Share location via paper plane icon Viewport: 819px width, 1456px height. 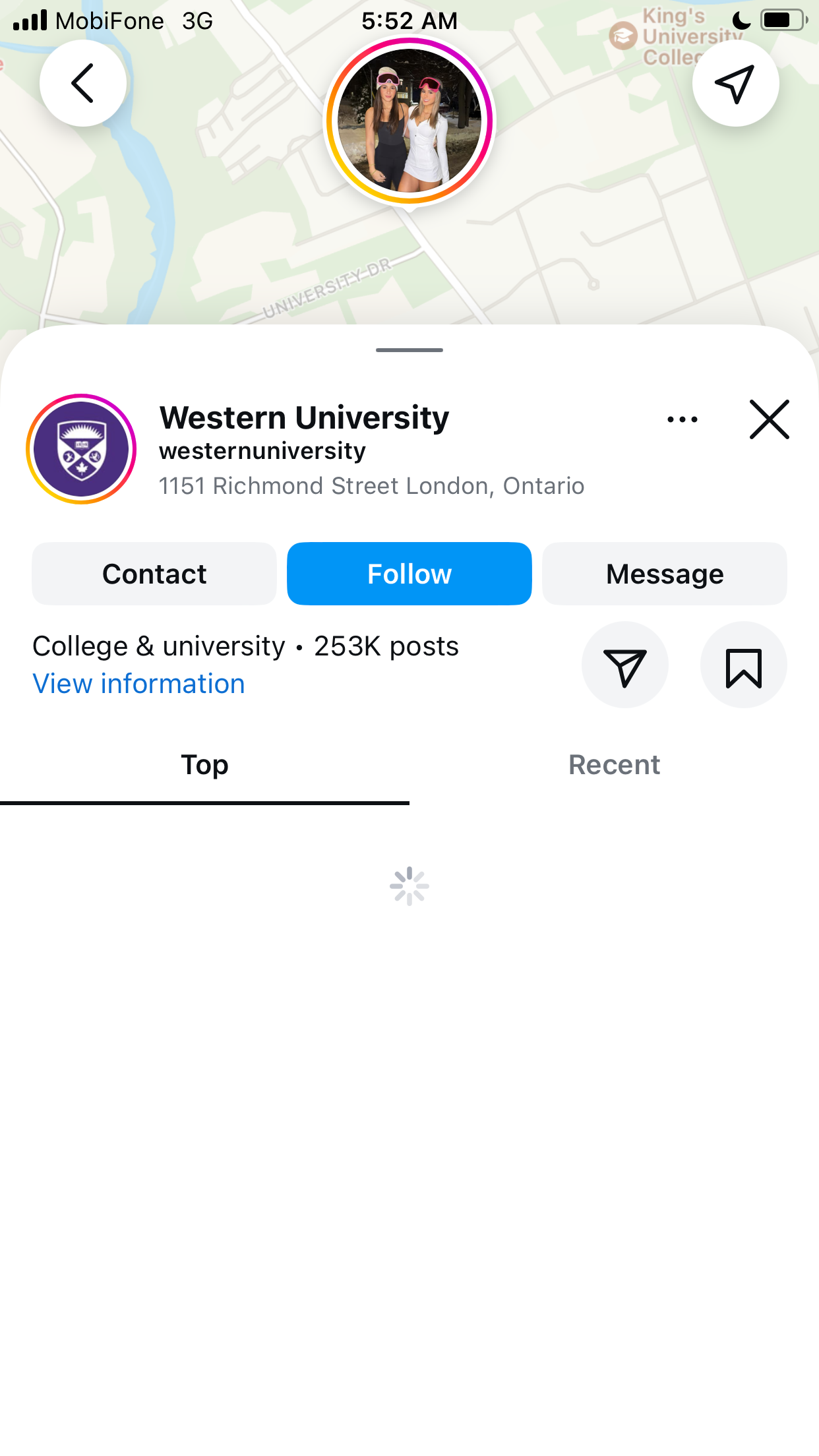pos(624,665)
